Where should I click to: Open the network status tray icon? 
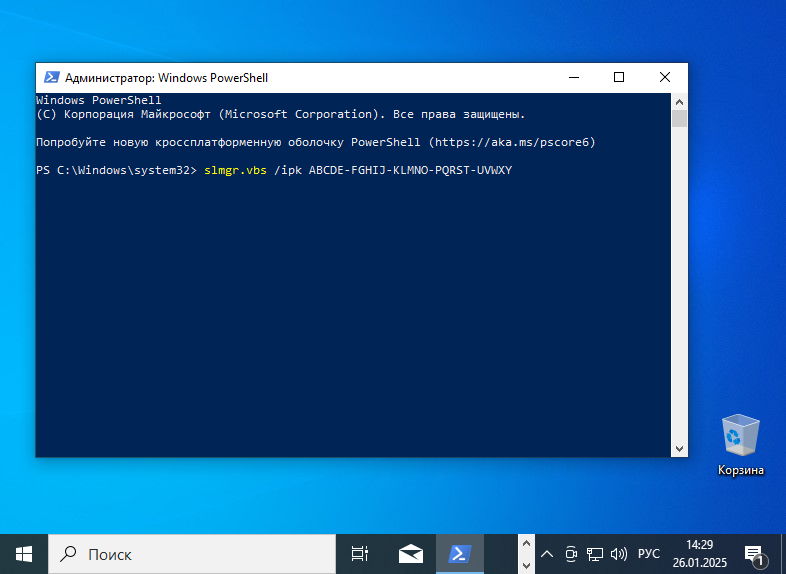[x=595, y=553]
